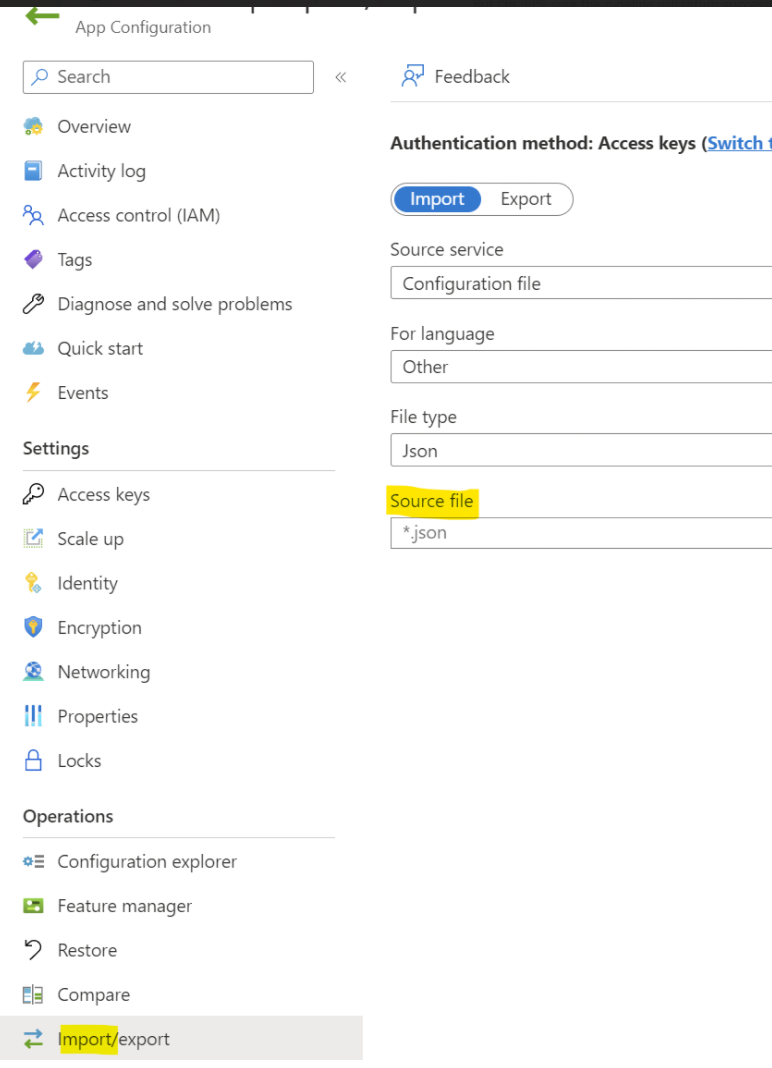This screenshot has height=1068, width=772.
Task: Select the Configuration explorer
Action: click(147, 861)
